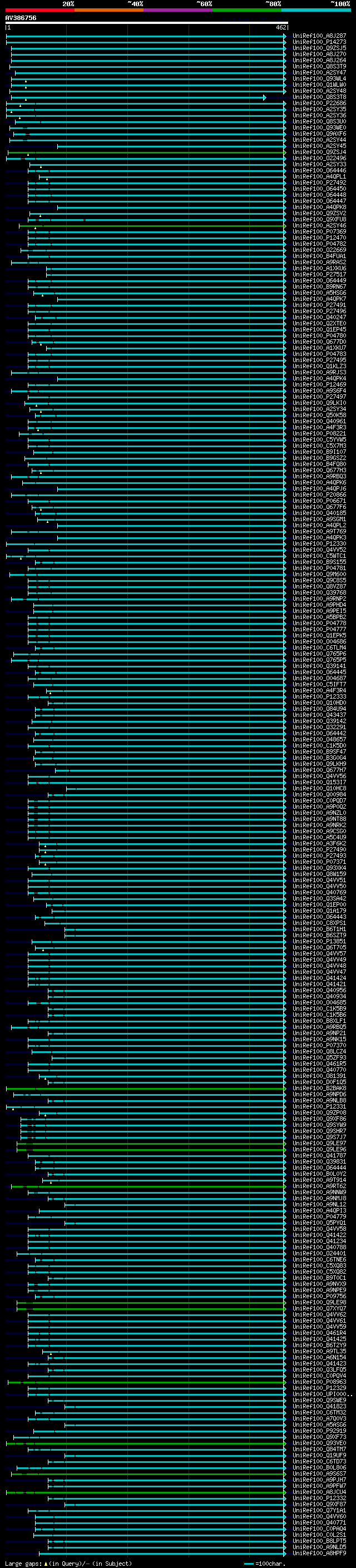
Task: Click the Large gaps legend text
Action: coord(68,1564)
